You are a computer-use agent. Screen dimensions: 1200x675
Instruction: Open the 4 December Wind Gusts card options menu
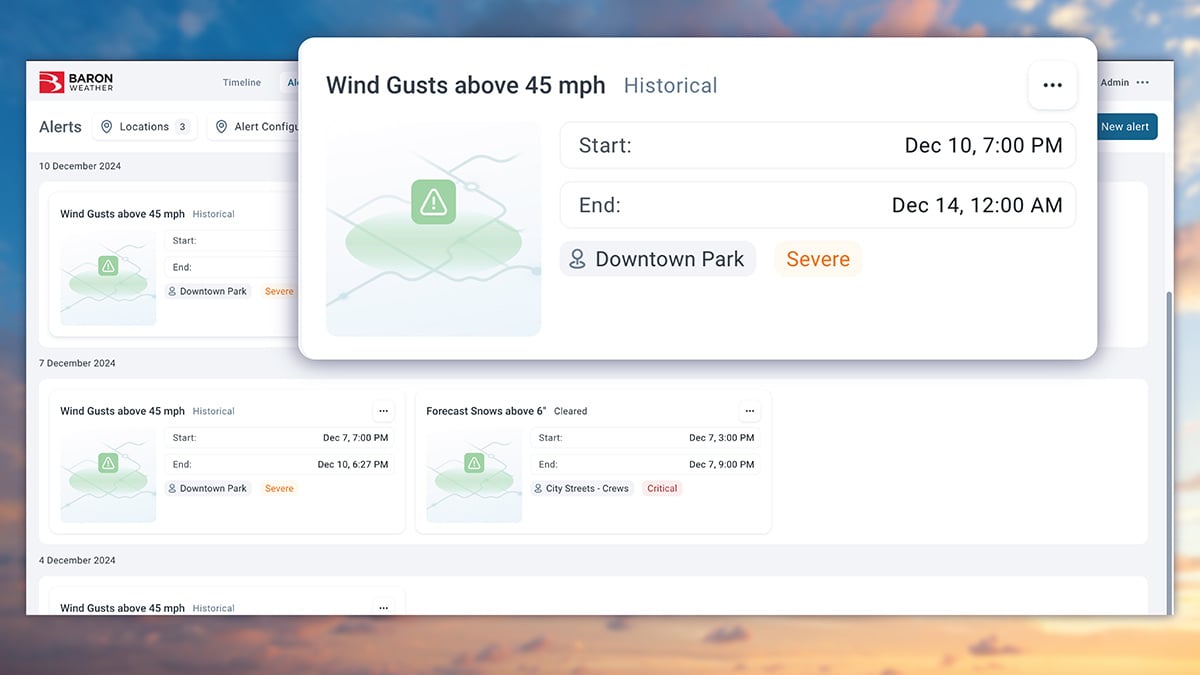tap(383, 607)
